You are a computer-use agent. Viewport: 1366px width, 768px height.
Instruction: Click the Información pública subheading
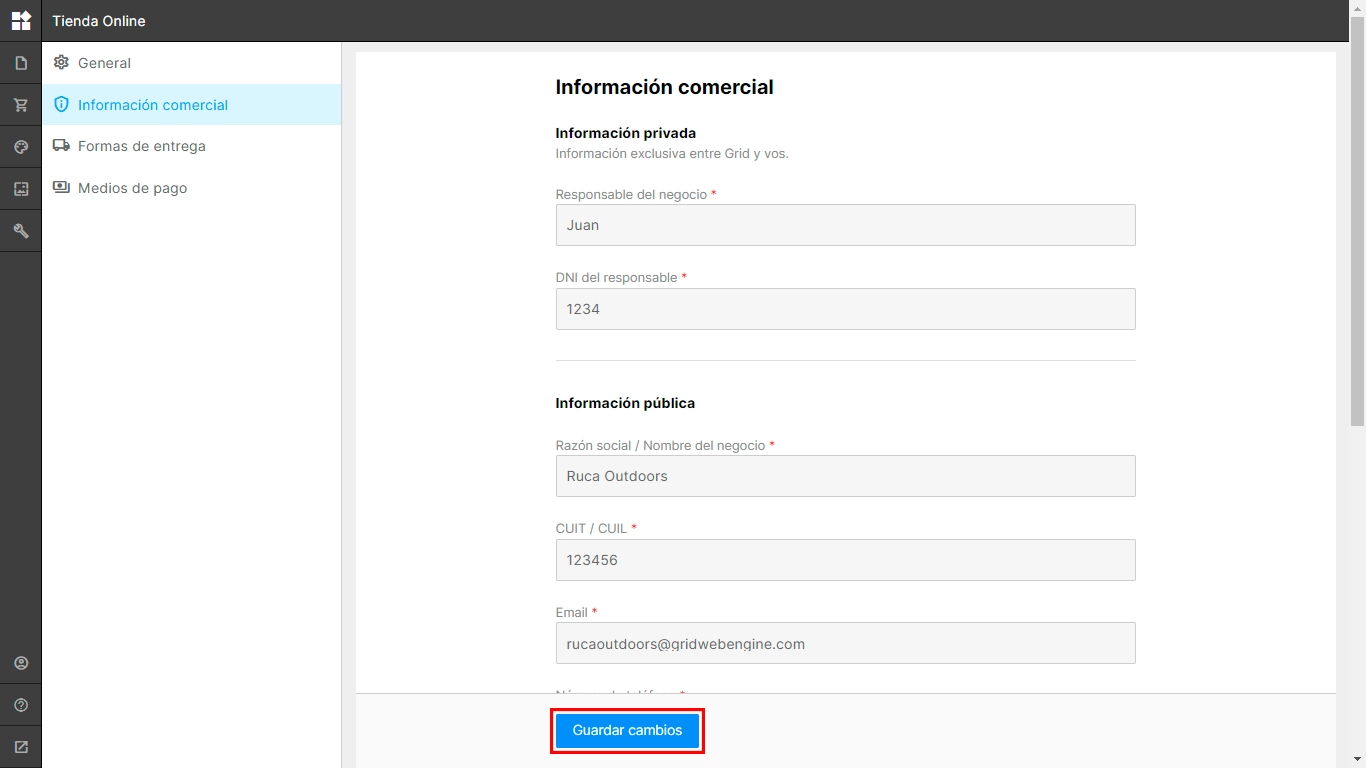(x=625, y=403)
